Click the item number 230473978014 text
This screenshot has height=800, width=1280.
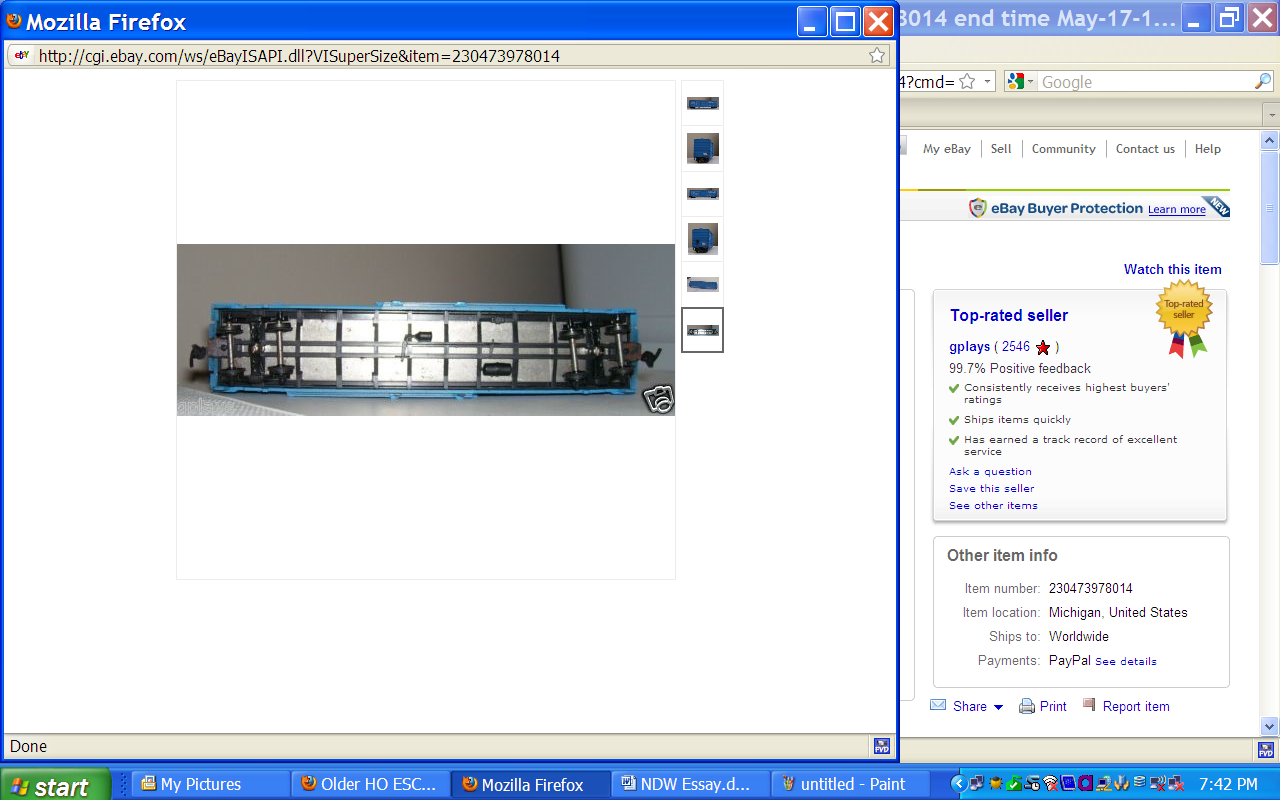point(1091,589)
